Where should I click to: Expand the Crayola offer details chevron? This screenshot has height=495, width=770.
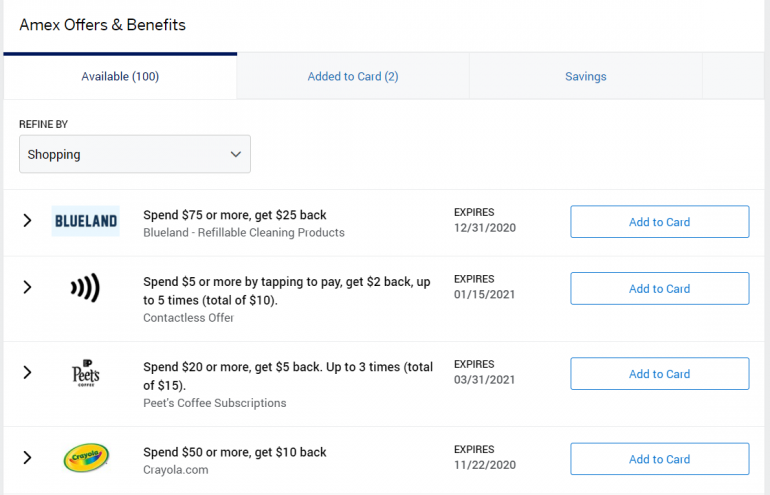[27, 458]
